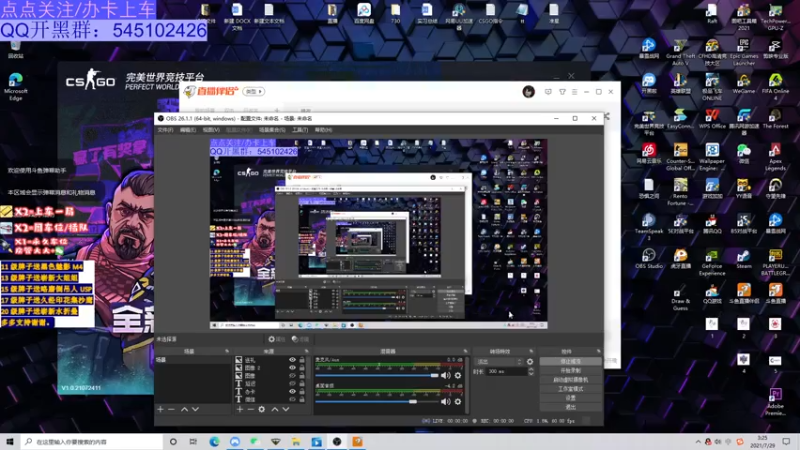This screenshot has width=800, height=450.
Task: Open OBS 设置 settings from controls dock
Action: [x=570, y=398]
